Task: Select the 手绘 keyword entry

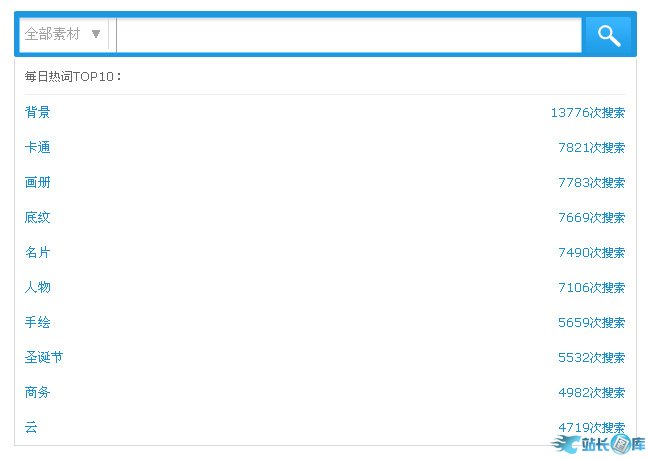Action: coord(38,322)
